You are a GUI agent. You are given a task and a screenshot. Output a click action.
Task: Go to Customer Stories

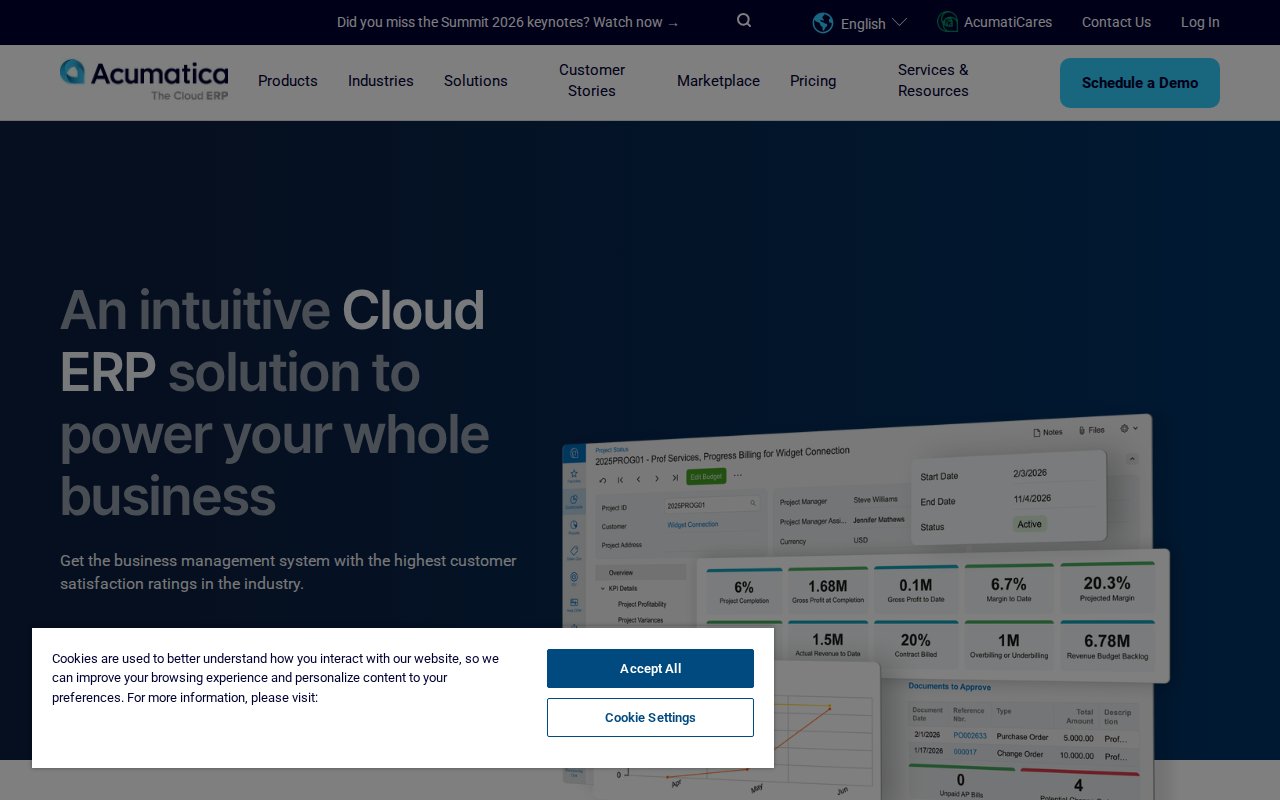(x=592, y=81)
